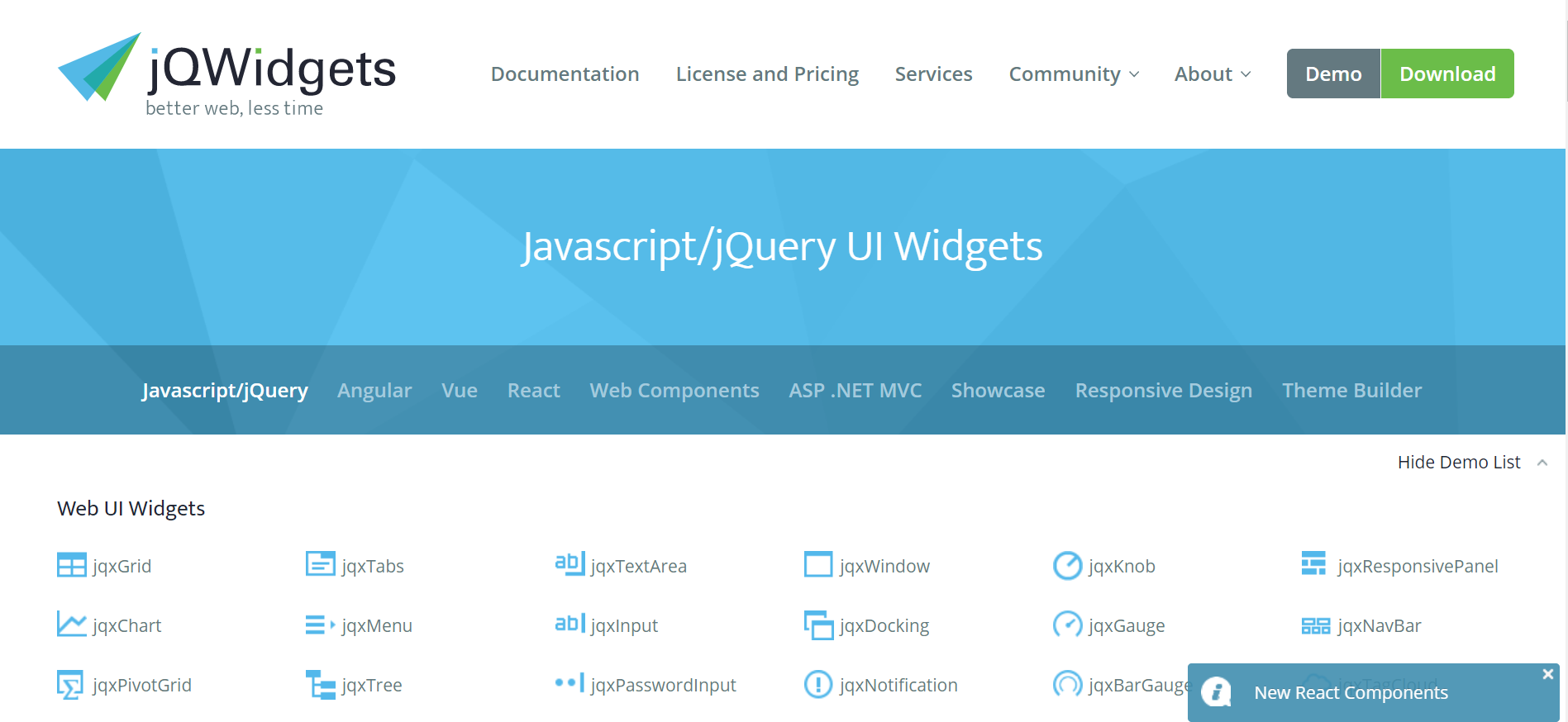1568x722 pixels.
Task: Click the jqxNavBar icon
Action: click(1316, 625)
